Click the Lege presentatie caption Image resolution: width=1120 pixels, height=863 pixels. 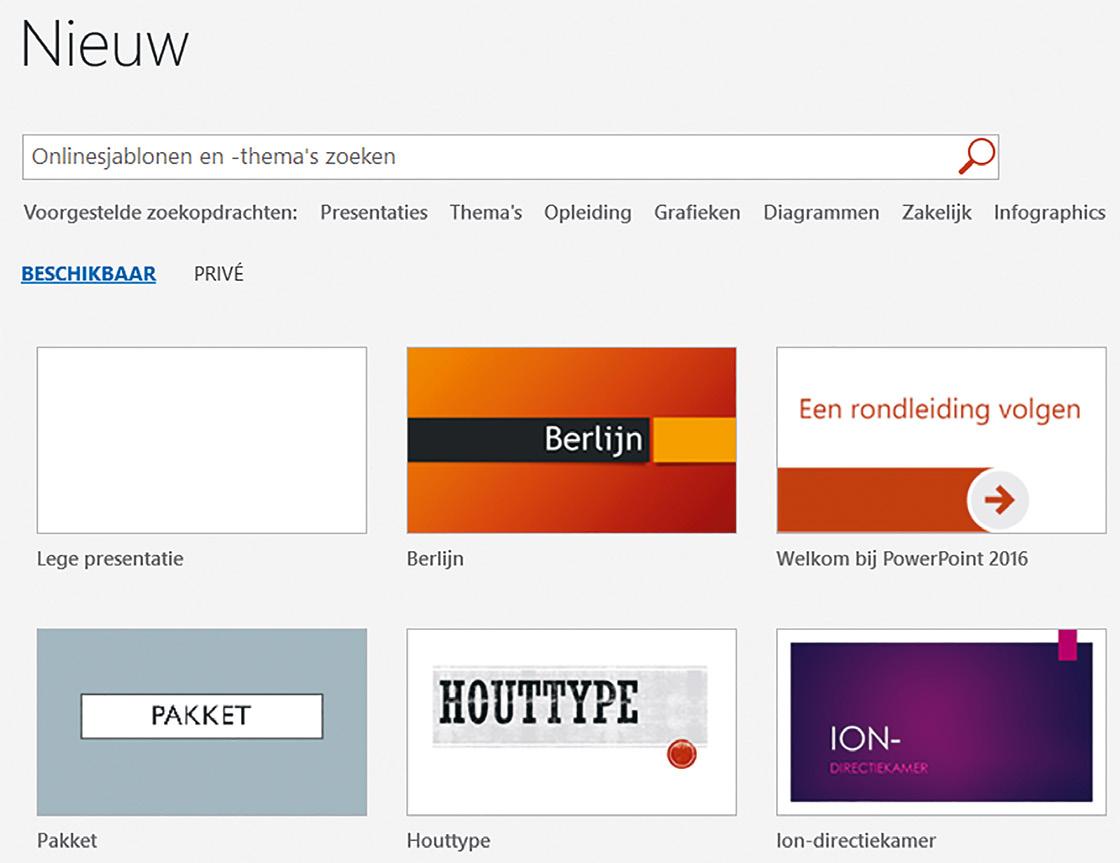point(110,559)
